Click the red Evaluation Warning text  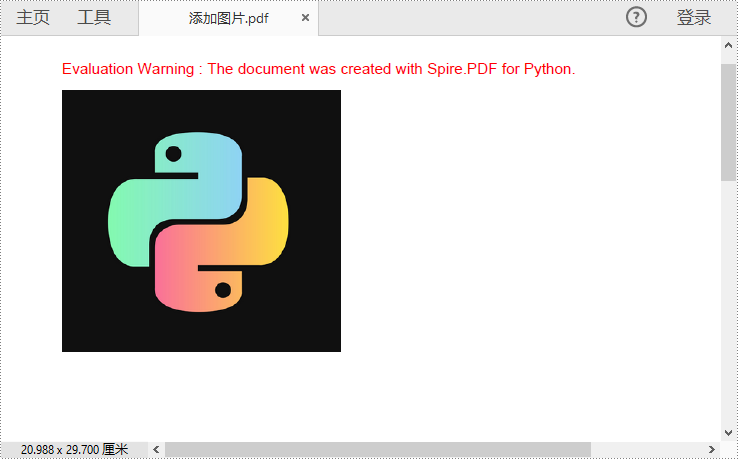pyautogui.click(x=319, y=69)
